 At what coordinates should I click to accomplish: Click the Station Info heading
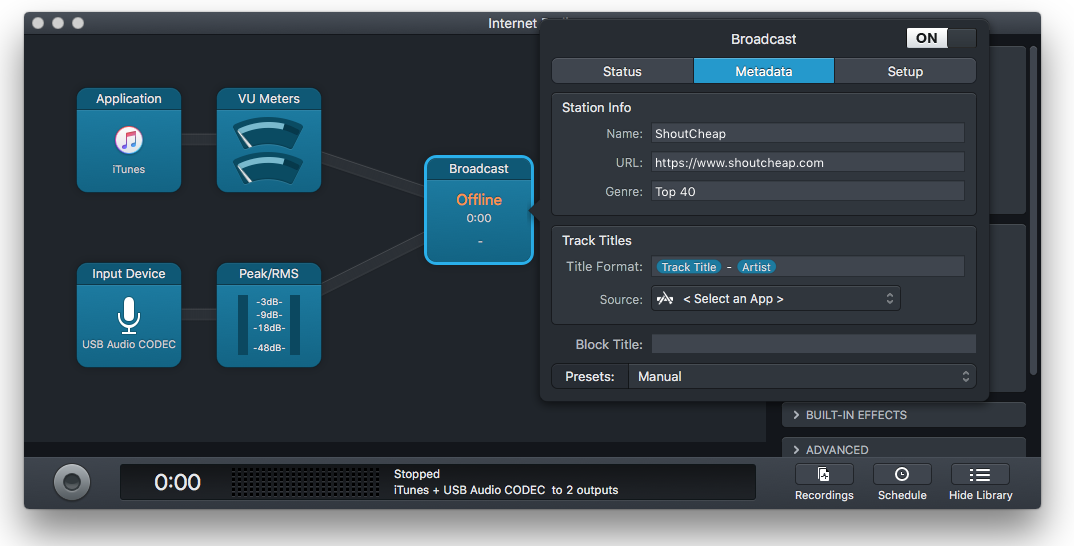[597, 108]
